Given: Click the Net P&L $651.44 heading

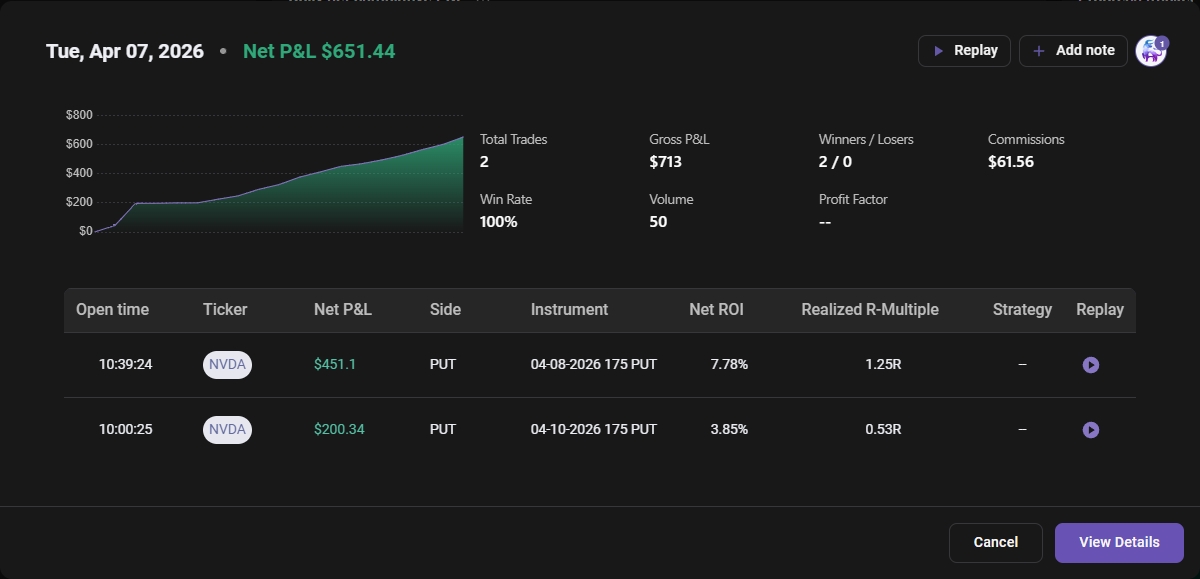Looking at the screenshot, I should [319, 51].
